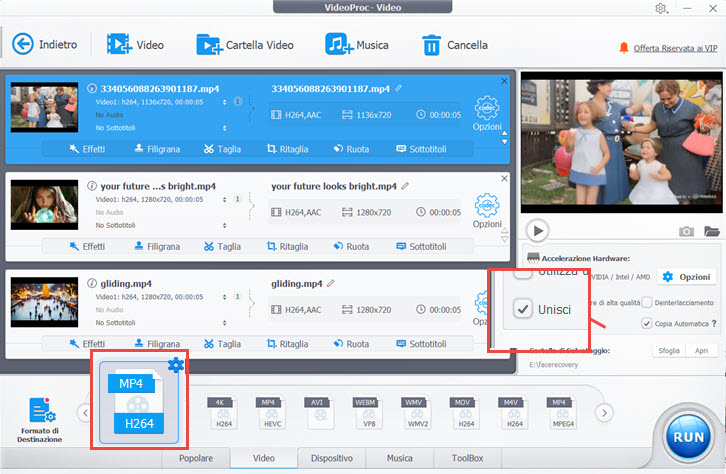Expand video track selector of your future file
The height and width of the screenshot is (474, 726).
(225, 200)
